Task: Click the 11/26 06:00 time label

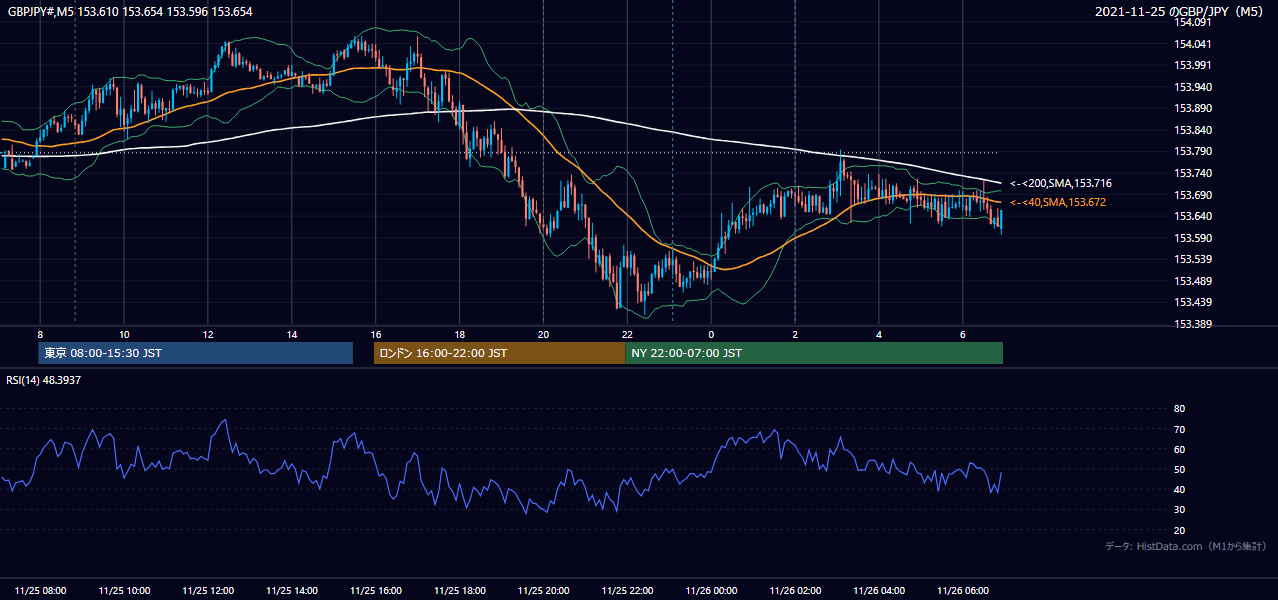Action: 963,590
